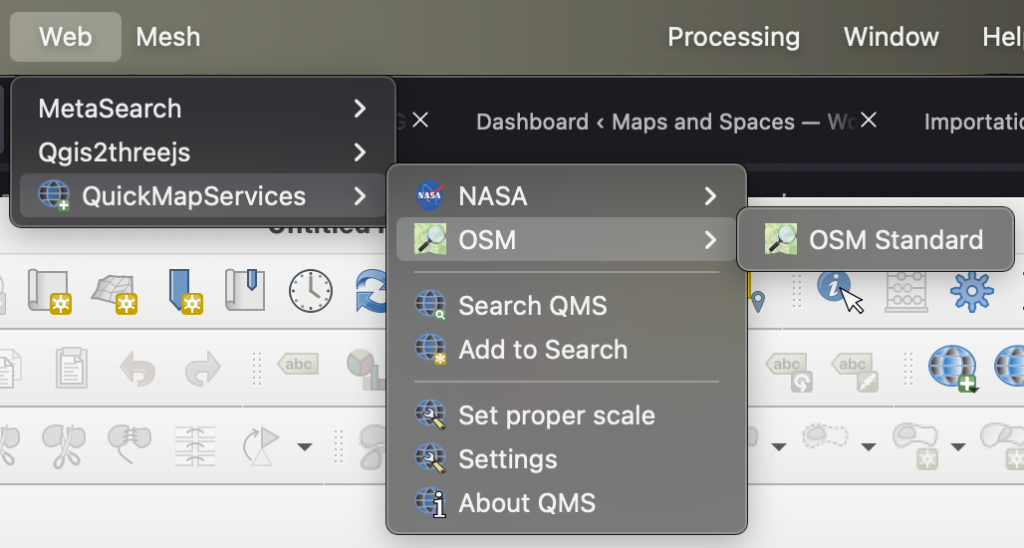The width and height of the screenshot is (1024, 548).
Task: Click the Search QMS globe icon
Action: tap(430, 306)
